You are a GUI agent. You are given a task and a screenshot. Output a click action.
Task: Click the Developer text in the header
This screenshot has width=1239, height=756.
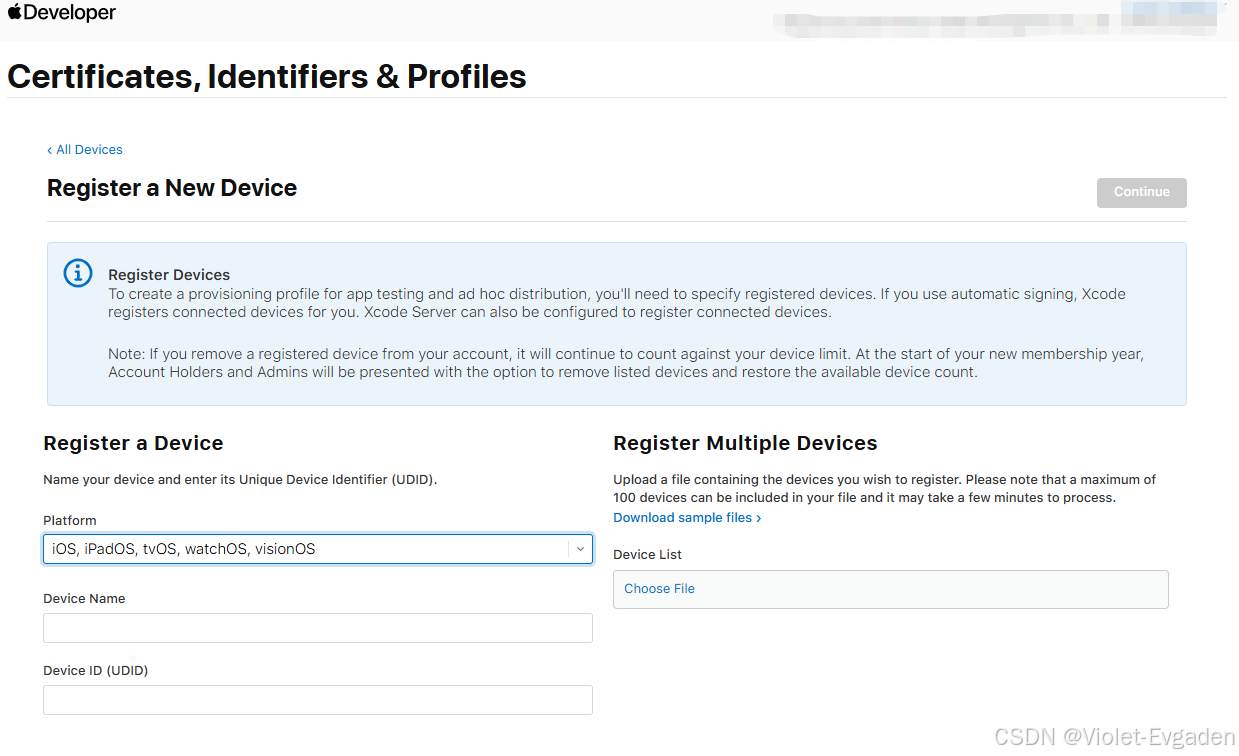click(x=69, y=13)
